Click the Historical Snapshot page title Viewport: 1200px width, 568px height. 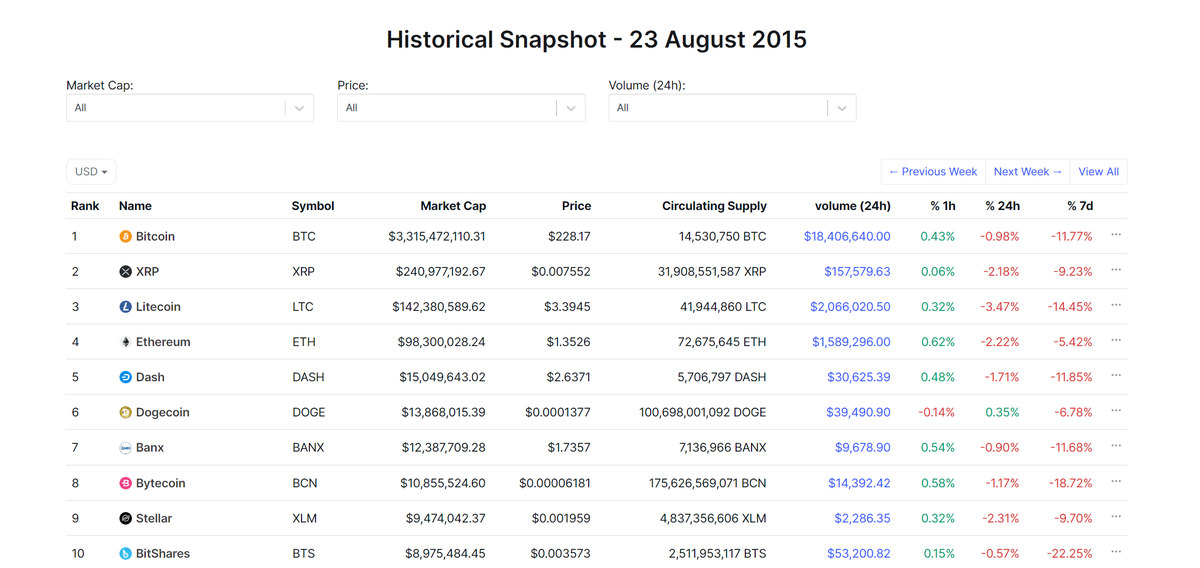click(x=597, y=40)
